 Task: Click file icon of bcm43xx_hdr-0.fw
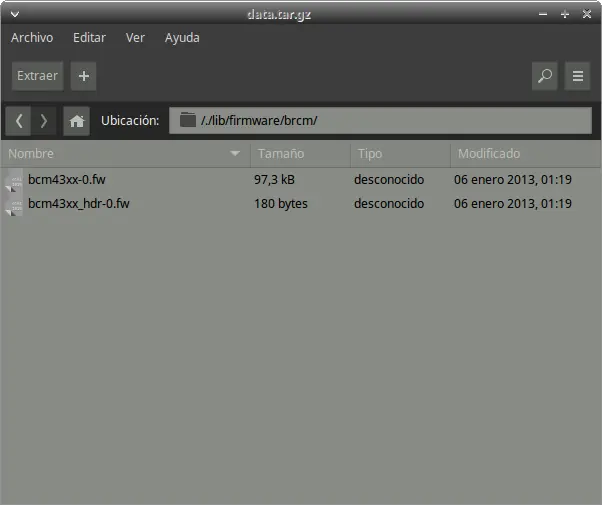pyautogui.click(x=14, y=204)
